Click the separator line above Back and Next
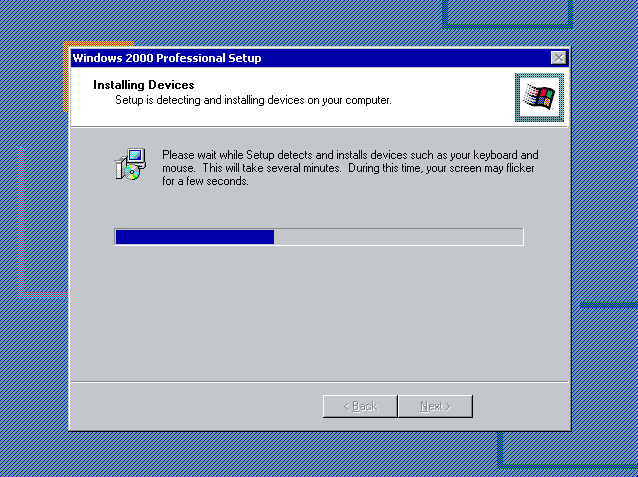The image size is (638, 477). click(319, 382)
